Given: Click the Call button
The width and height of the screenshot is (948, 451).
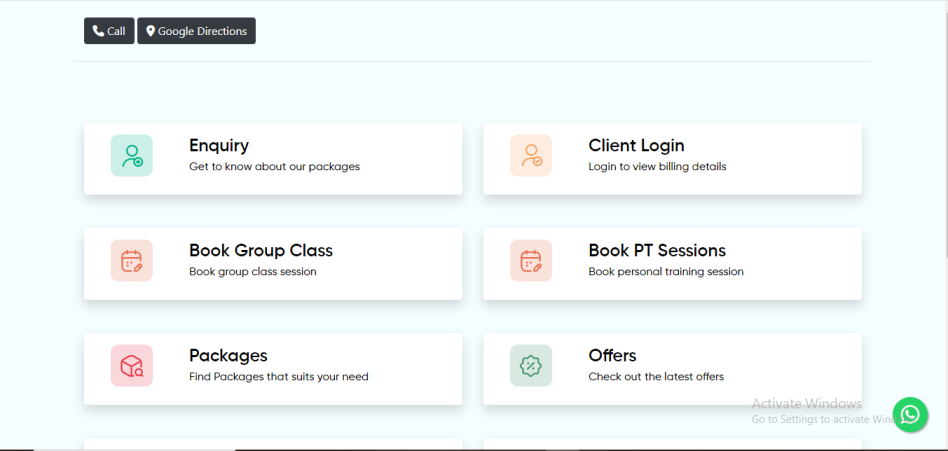Looking at the screenshot, I should [109, 31].
